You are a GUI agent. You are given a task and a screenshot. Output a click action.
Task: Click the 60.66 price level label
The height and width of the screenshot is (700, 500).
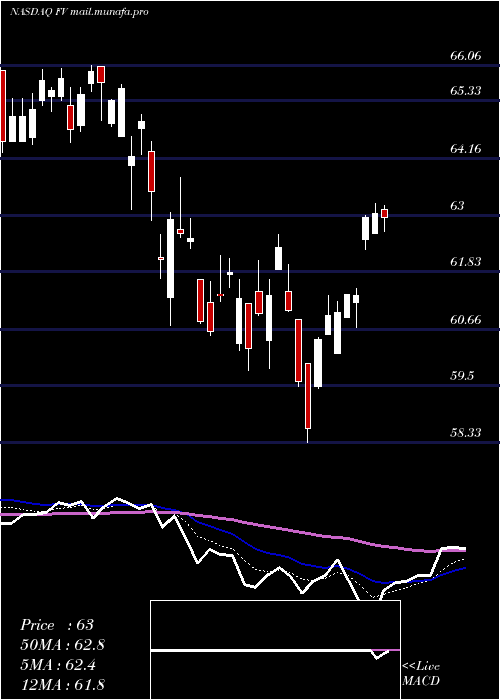click(x=466, y=320)
